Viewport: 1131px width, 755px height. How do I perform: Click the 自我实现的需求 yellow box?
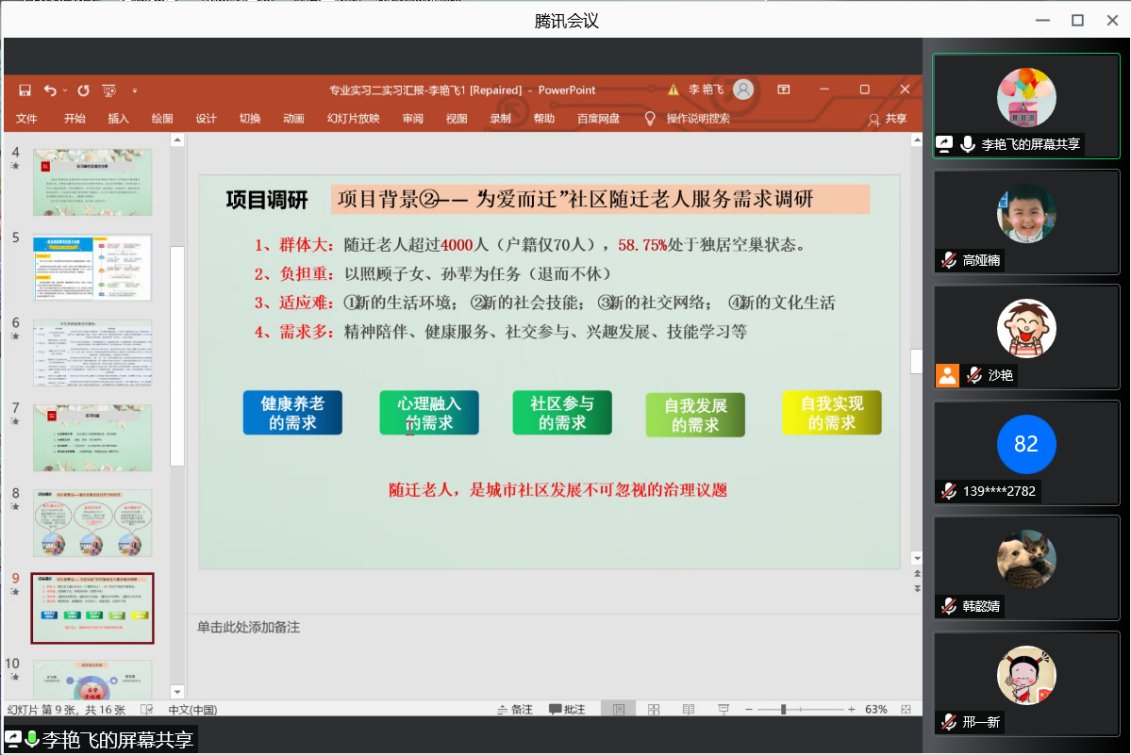(832, 412)
